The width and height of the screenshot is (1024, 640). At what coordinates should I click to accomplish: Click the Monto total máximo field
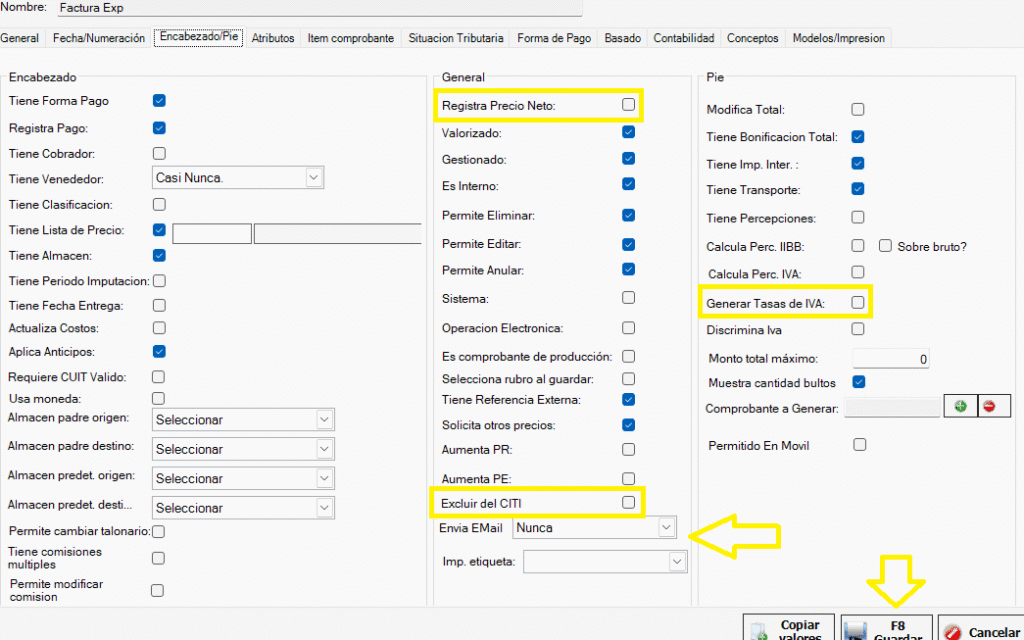pos(891,359)
